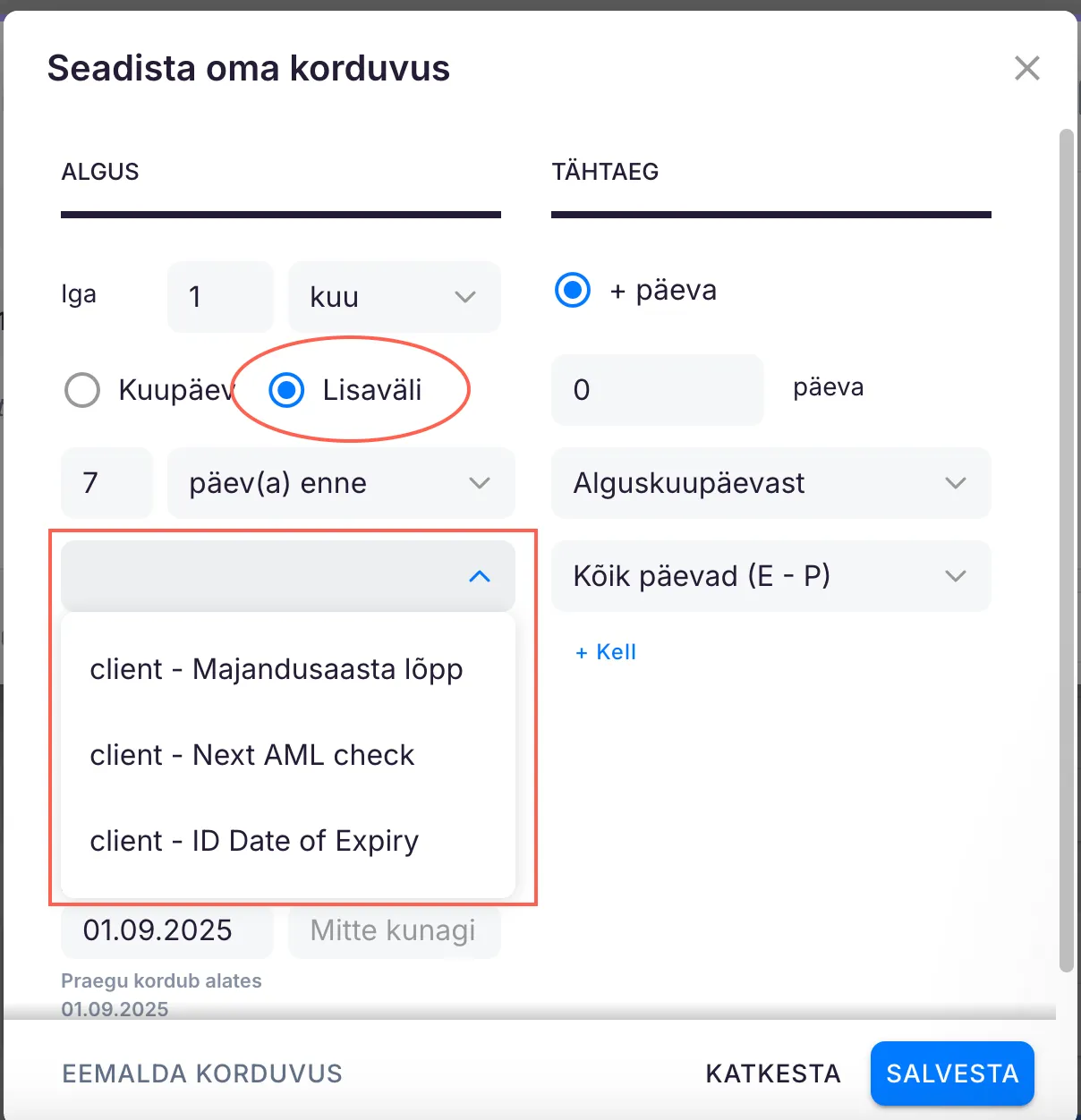
Task: Open the Alguskuupäevast dropdown
Action: tap(770, 483)
